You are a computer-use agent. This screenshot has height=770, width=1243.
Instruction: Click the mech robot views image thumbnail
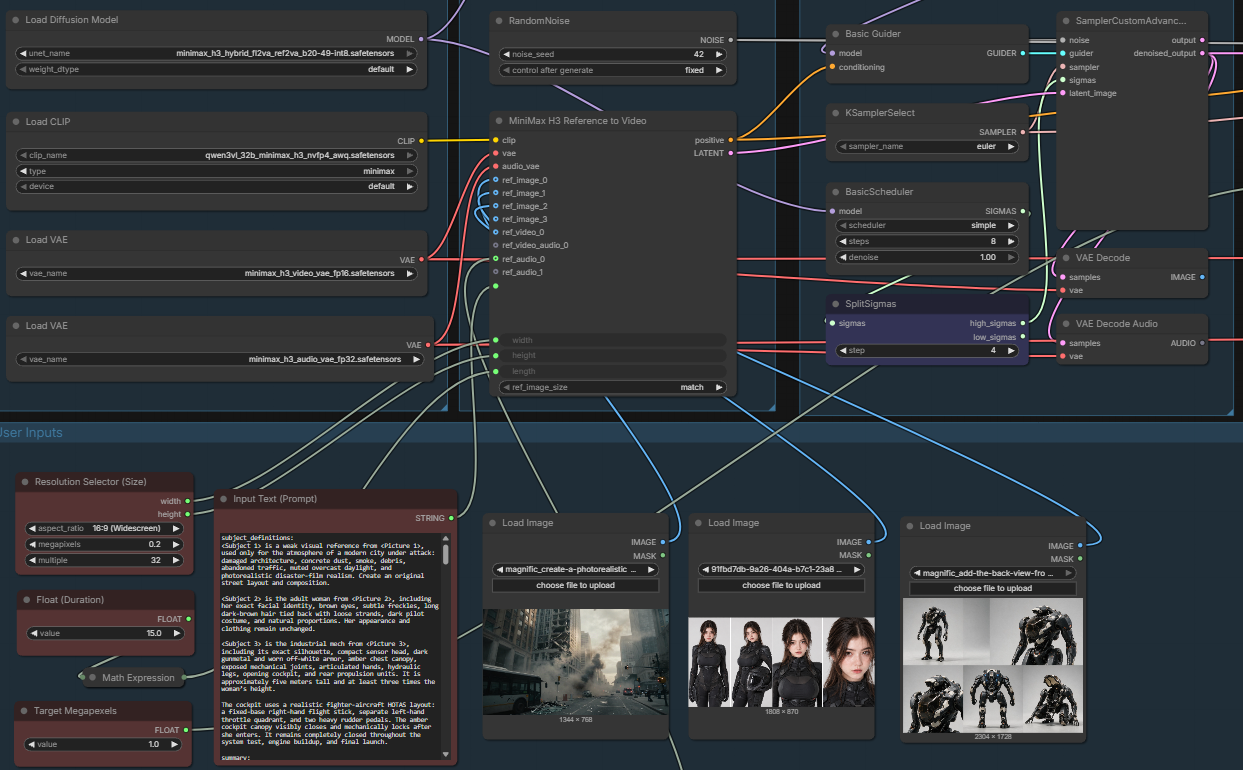coord(993,665)
